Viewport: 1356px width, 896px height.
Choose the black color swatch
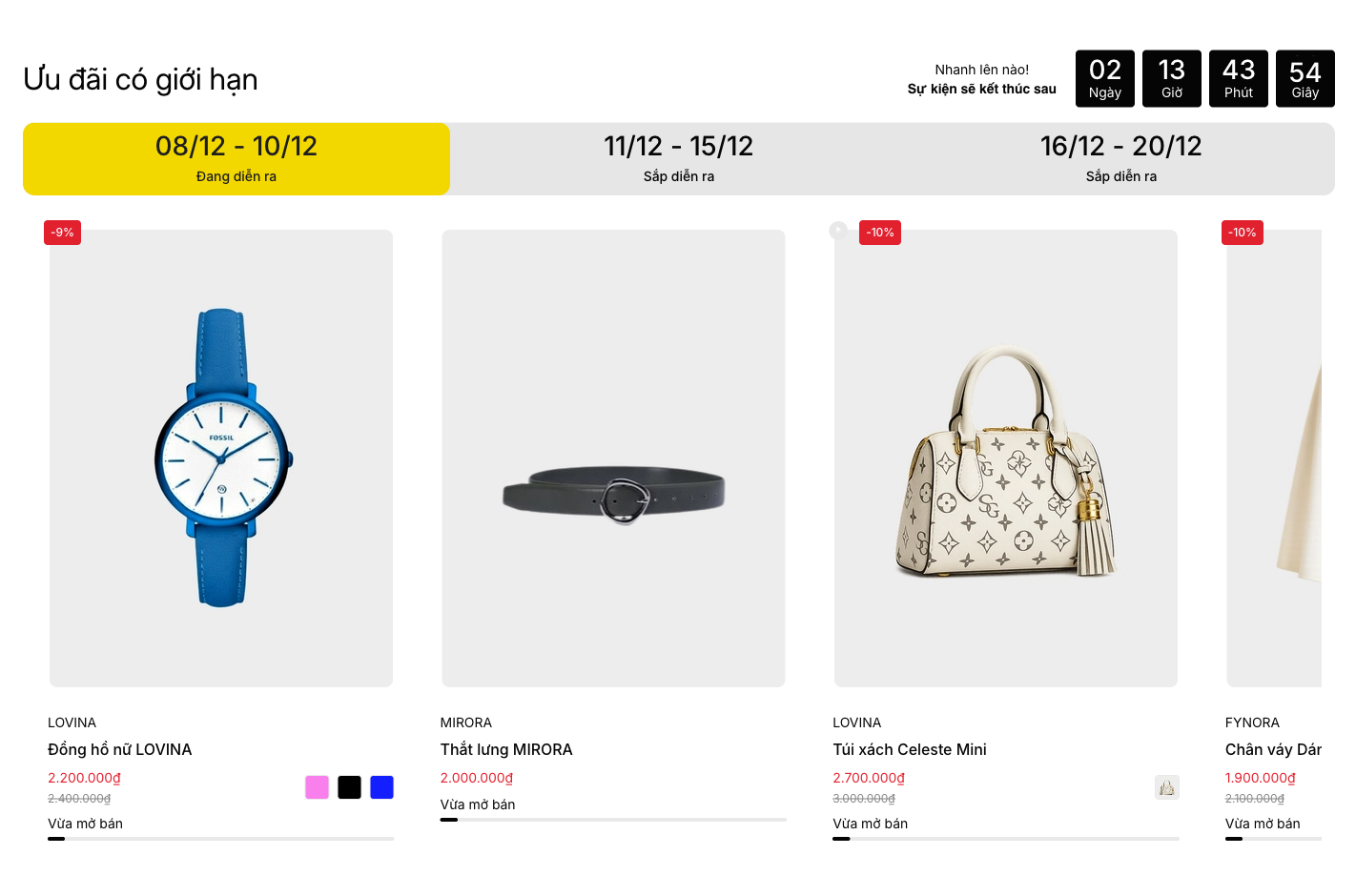[x=349, y=787]
